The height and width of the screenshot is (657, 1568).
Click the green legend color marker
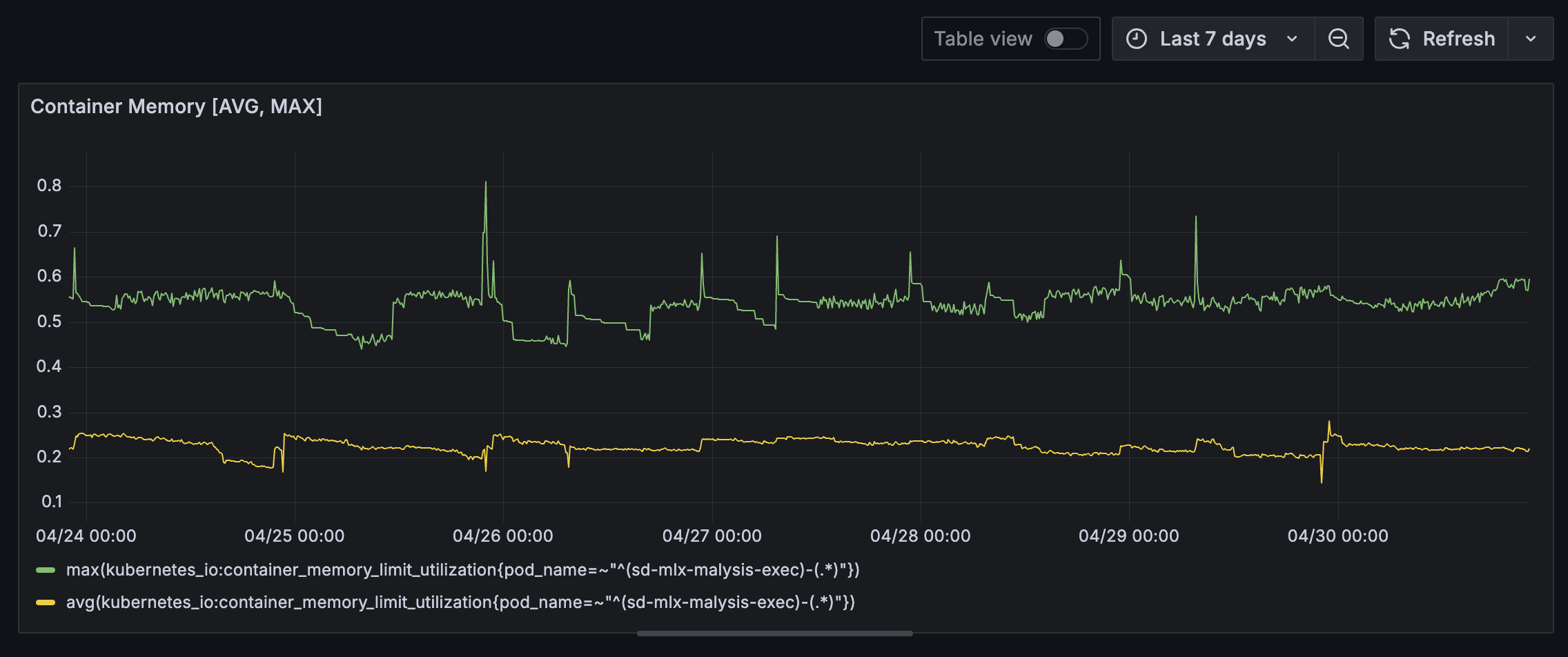pos(44,570)
